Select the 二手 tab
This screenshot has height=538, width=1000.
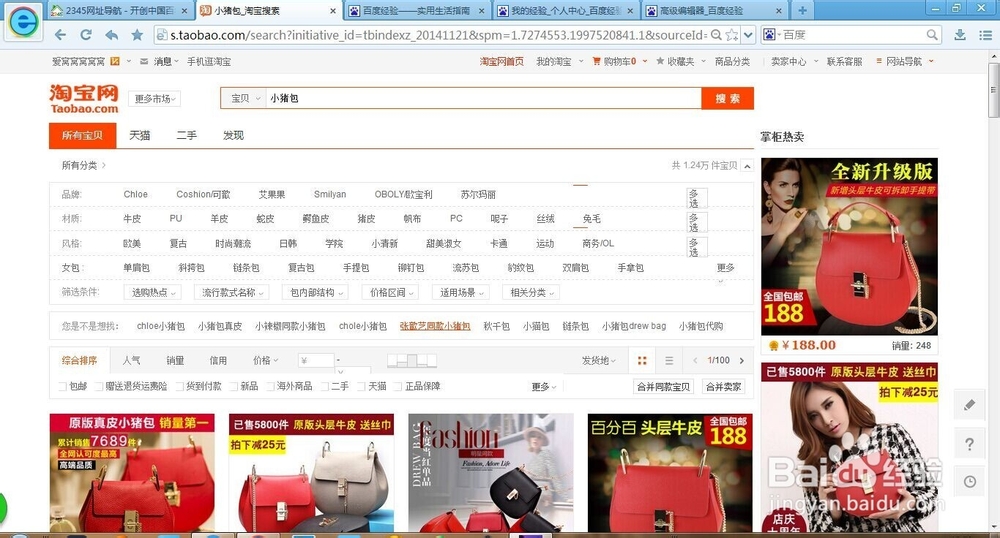pos(186,135)
